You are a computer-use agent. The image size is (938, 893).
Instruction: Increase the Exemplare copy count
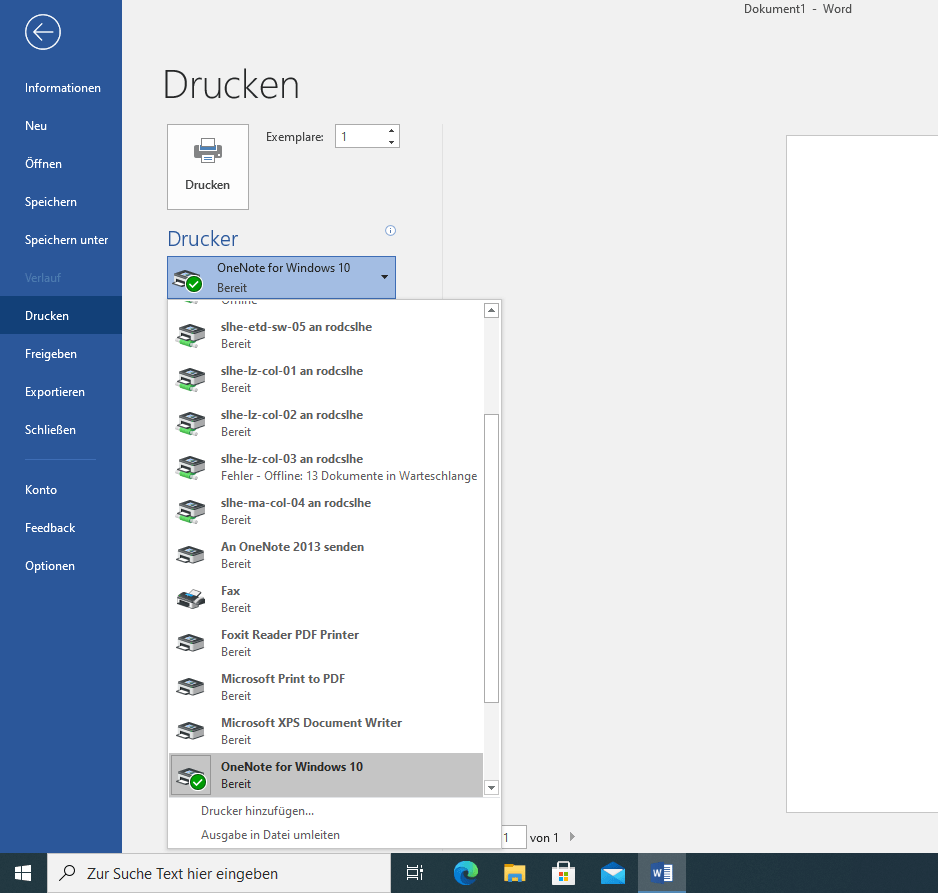pos(391,131)
